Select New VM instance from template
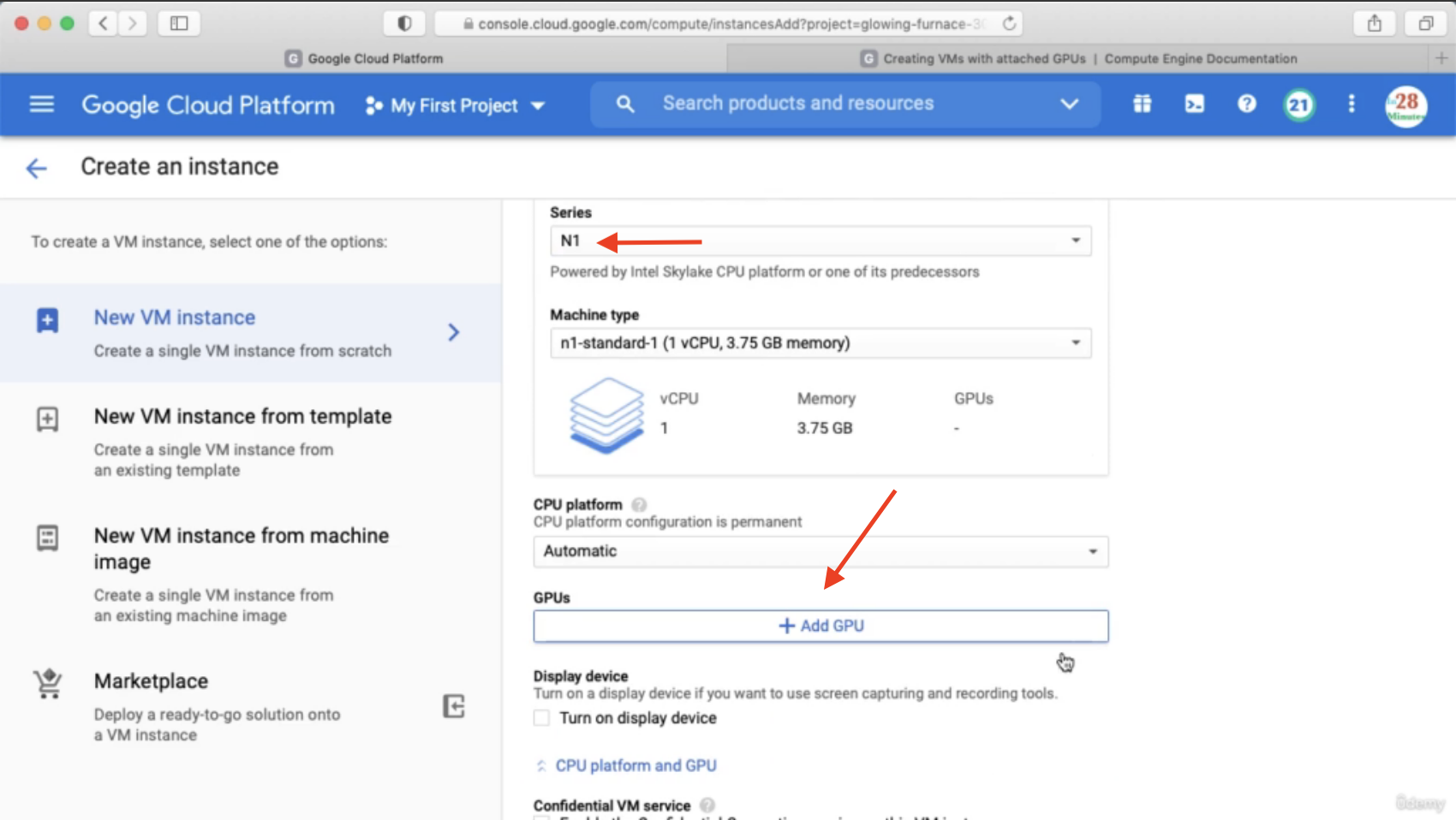This screenshot has height=820, width=1456. tap(251, 443)
